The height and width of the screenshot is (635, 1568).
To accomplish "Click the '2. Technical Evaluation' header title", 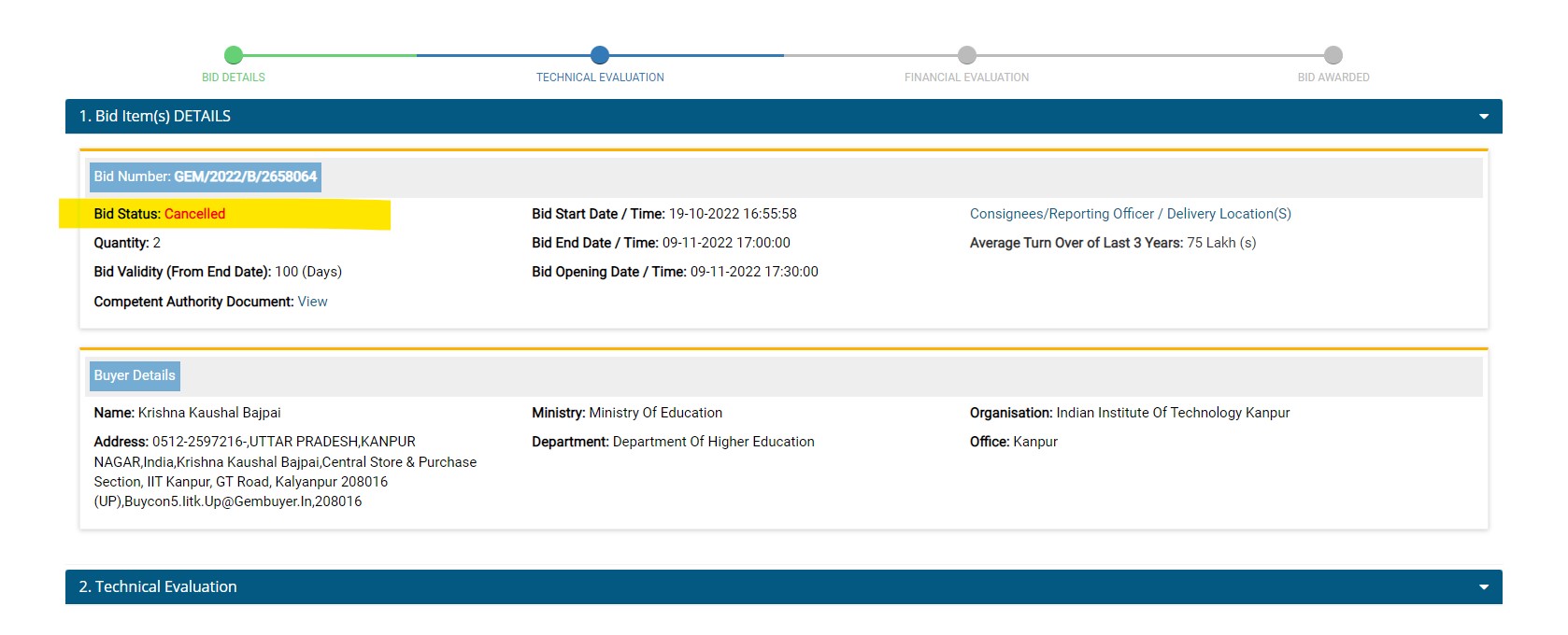I will (158, 587).
